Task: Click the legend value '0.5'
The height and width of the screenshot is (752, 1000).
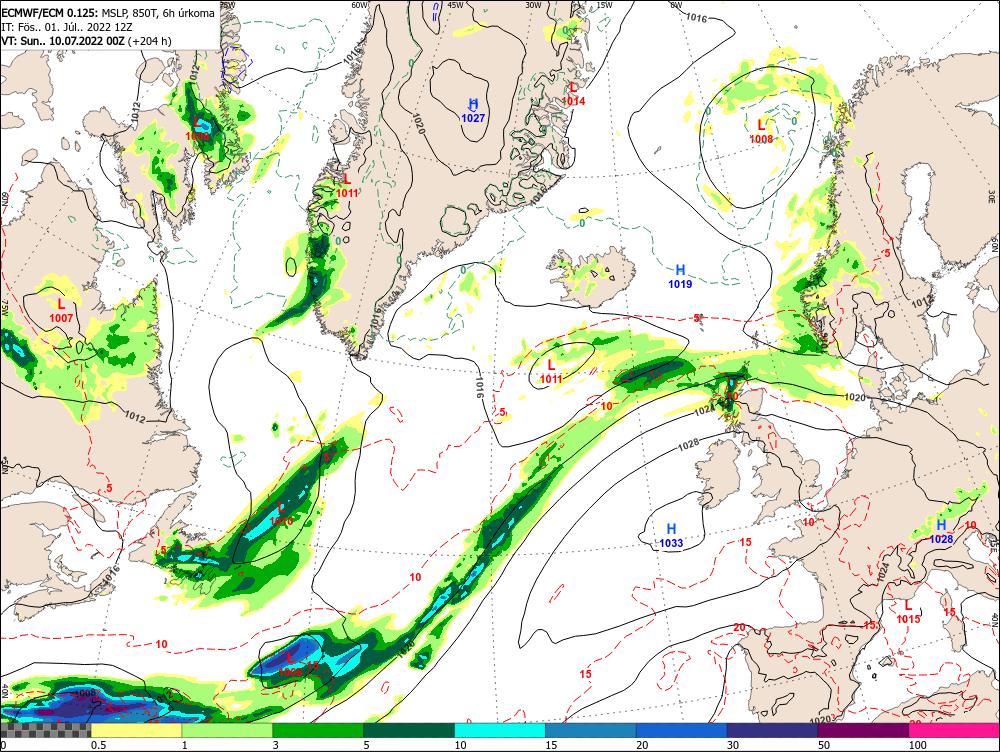Action: 98,745
